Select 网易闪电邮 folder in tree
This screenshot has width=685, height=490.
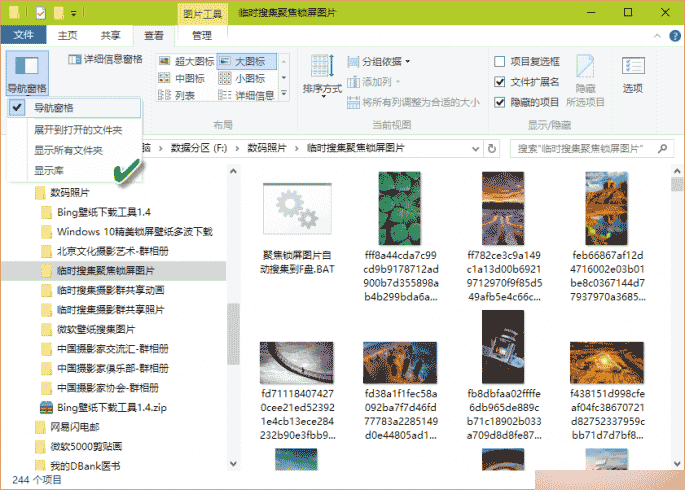click(74, 427)
